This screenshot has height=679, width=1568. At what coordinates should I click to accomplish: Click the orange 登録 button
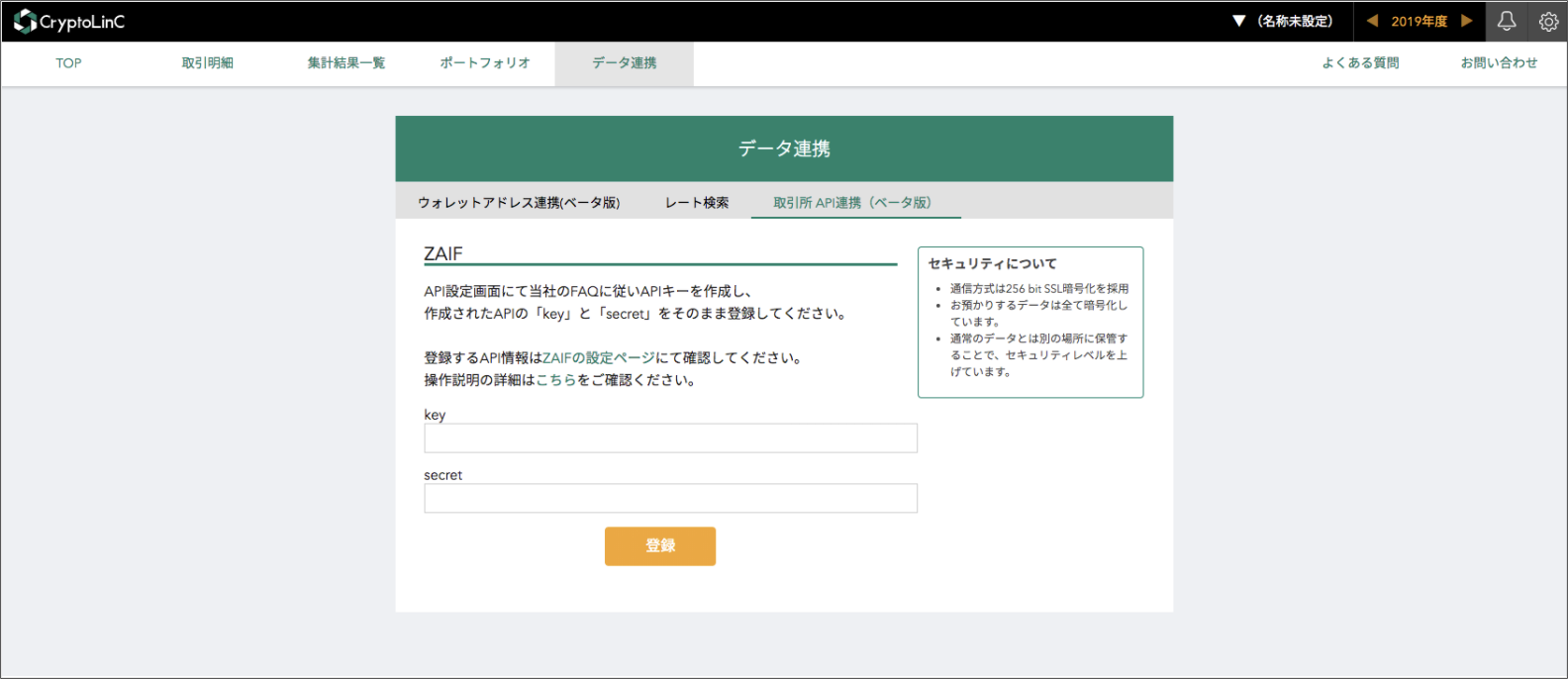click(x=660, y=546)
